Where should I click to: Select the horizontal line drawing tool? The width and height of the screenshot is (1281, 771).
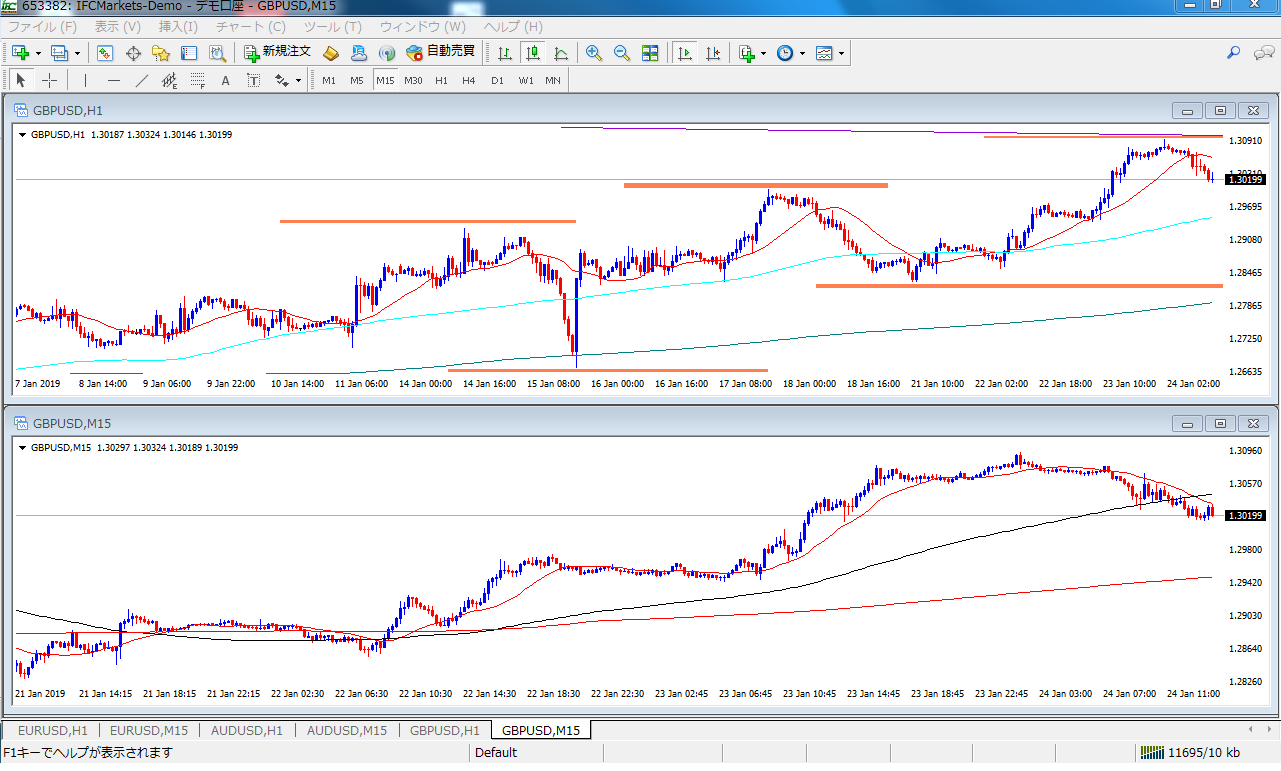114,80
